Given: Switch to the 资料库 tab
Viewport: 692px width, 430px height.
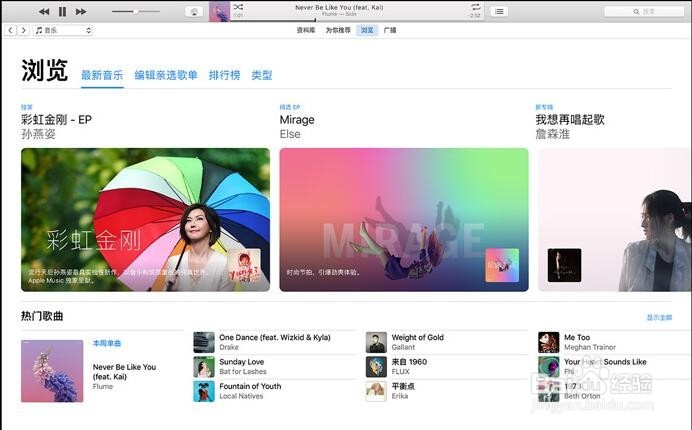Looking at the screenshot, I should 306,30.
